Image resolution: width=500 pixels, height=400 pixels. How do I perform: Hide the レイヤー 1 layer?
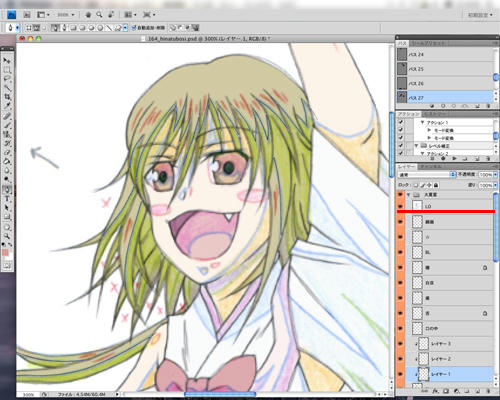click(400, 374)
